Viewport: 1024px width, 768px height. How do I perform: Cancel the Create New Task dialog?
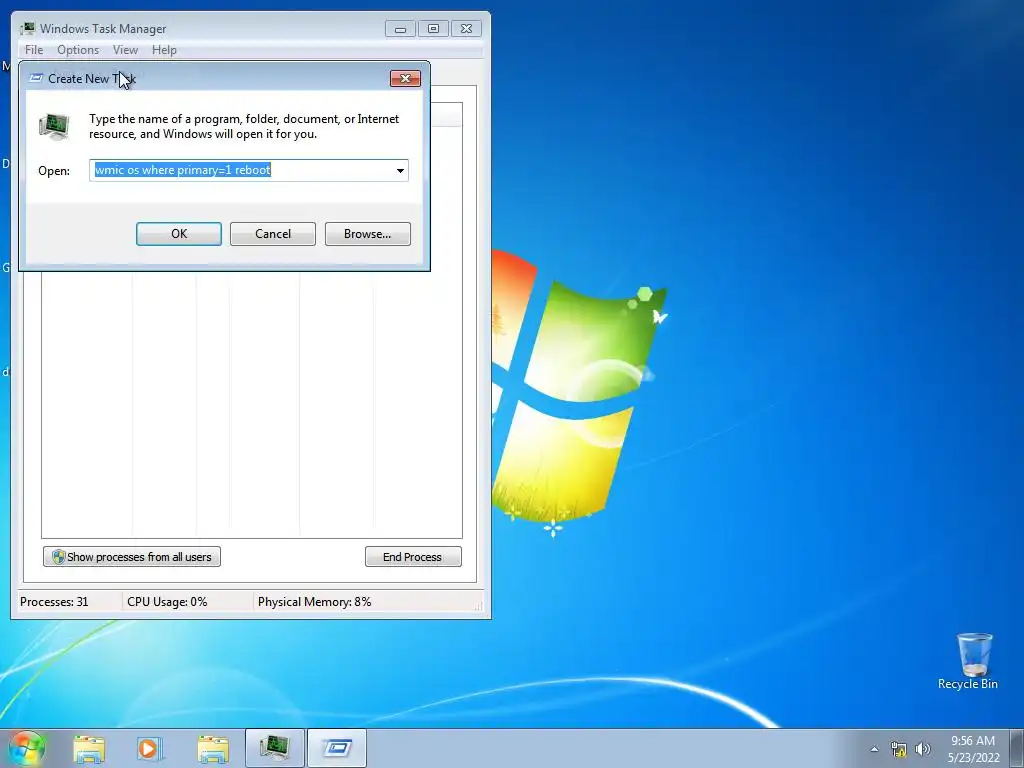click(x=272, y=234)
